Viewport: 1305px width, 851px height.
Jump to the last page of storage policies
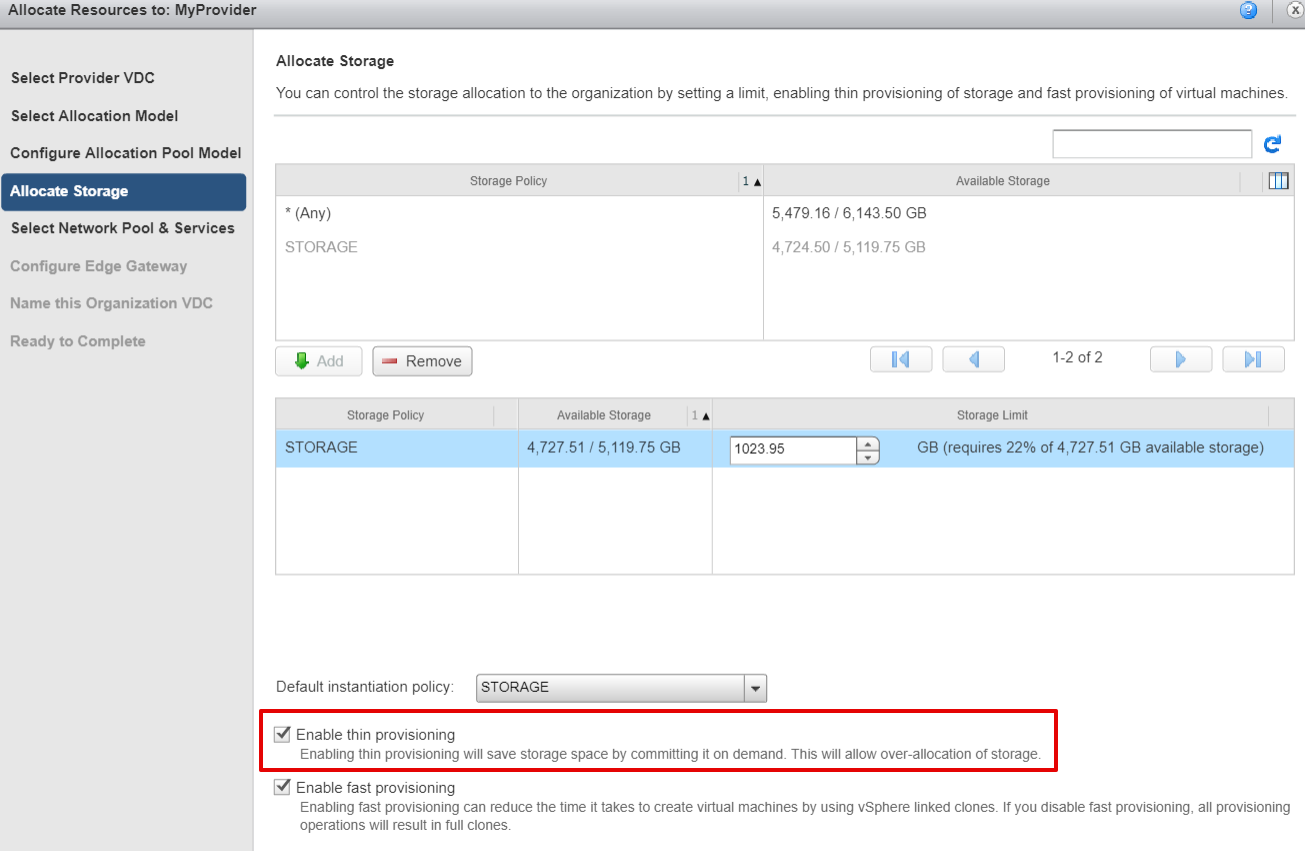(1252, 360)
